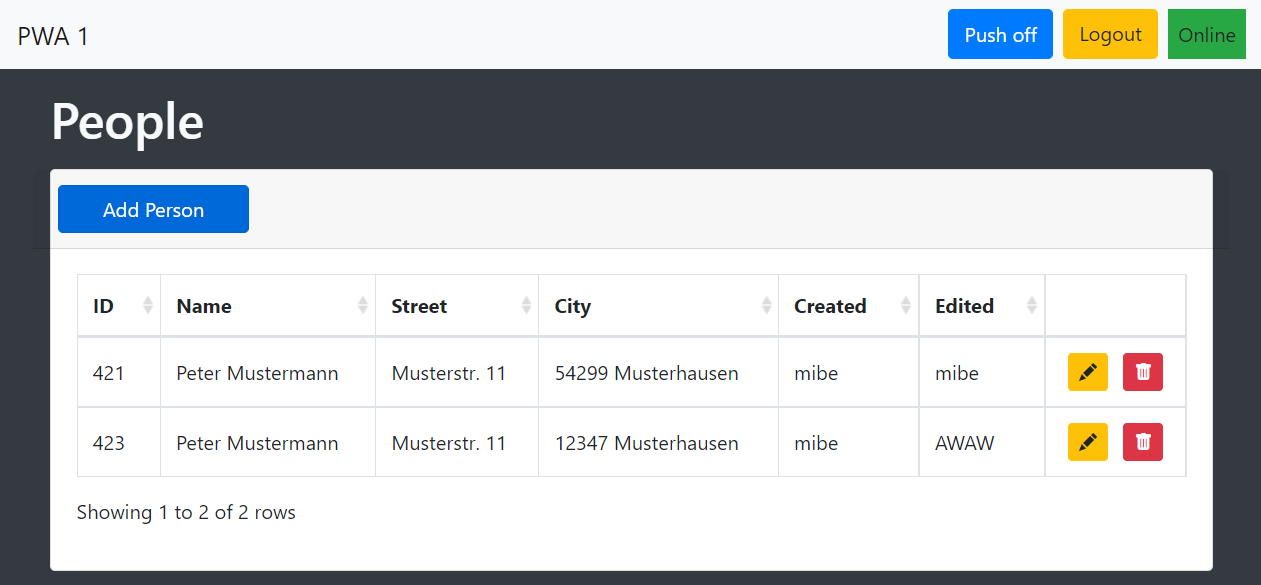Sort table by Street column arrows

[x=526, y=306]
